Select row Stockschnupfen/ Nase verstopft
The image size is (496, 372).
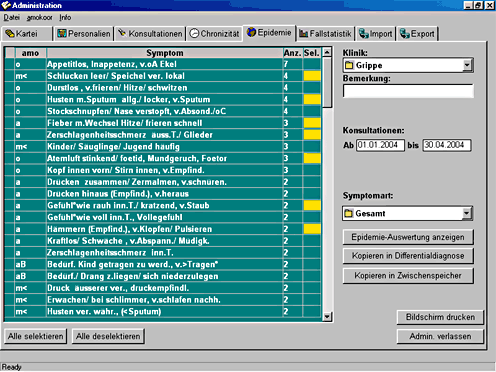(x=163, y=111)
